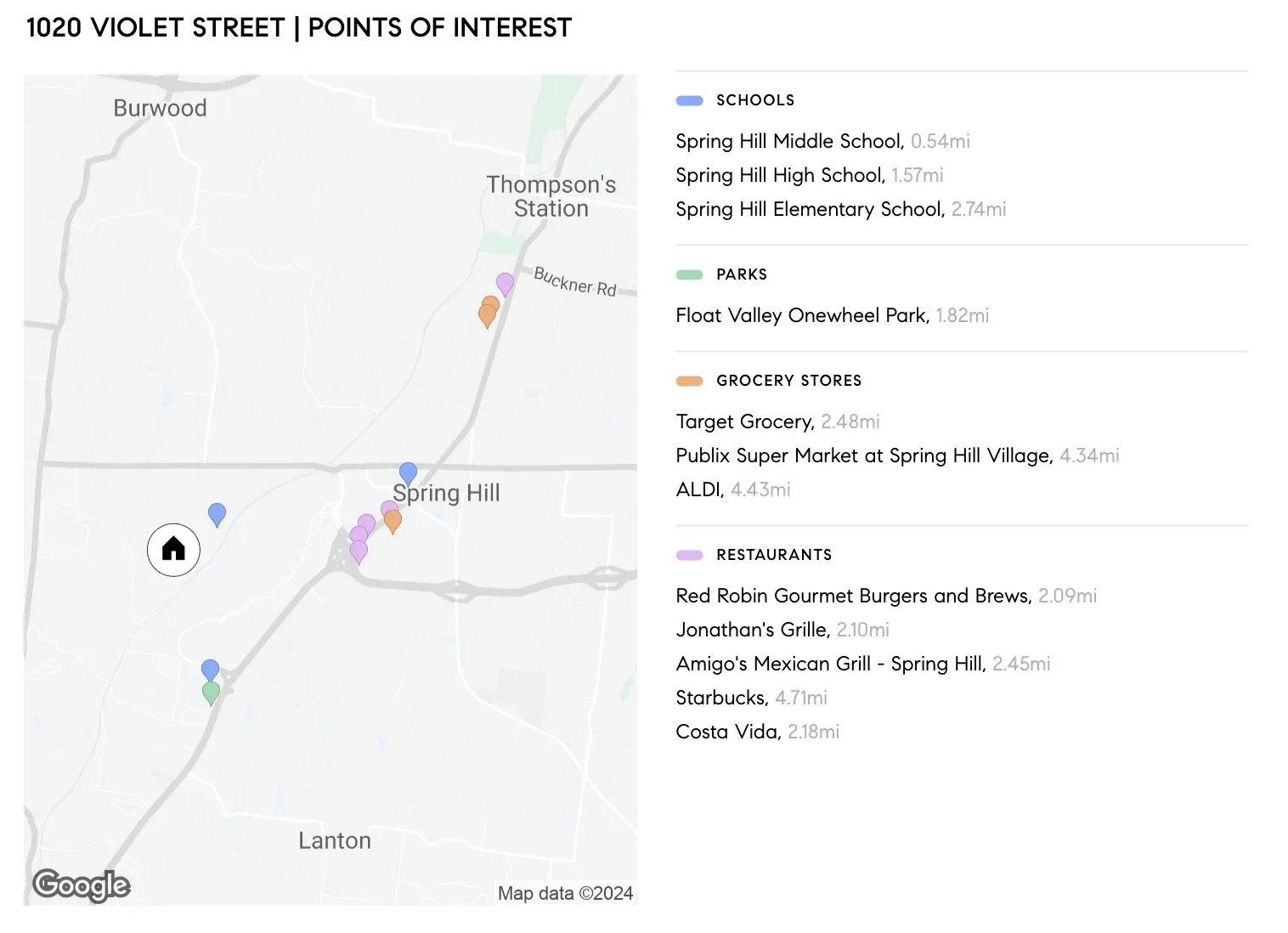Click the green Parks legend swatch

point(689,274)
